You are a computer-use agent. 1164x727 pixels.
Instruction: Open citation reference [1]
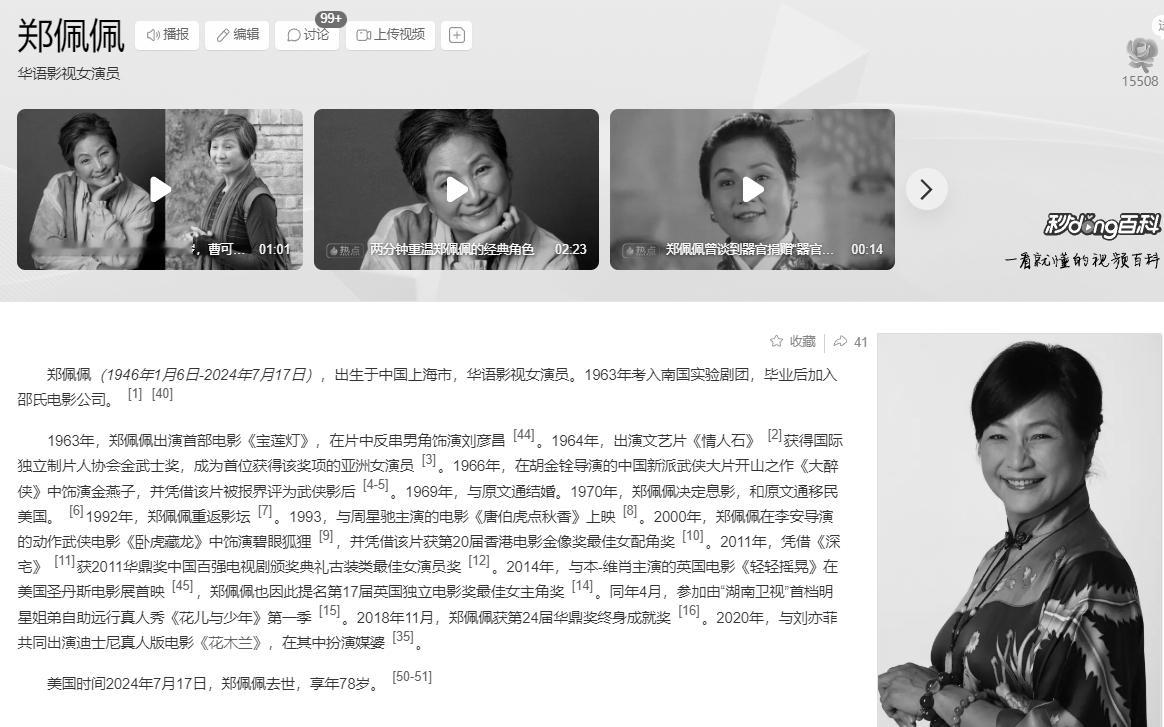click(x=134, y=394)
